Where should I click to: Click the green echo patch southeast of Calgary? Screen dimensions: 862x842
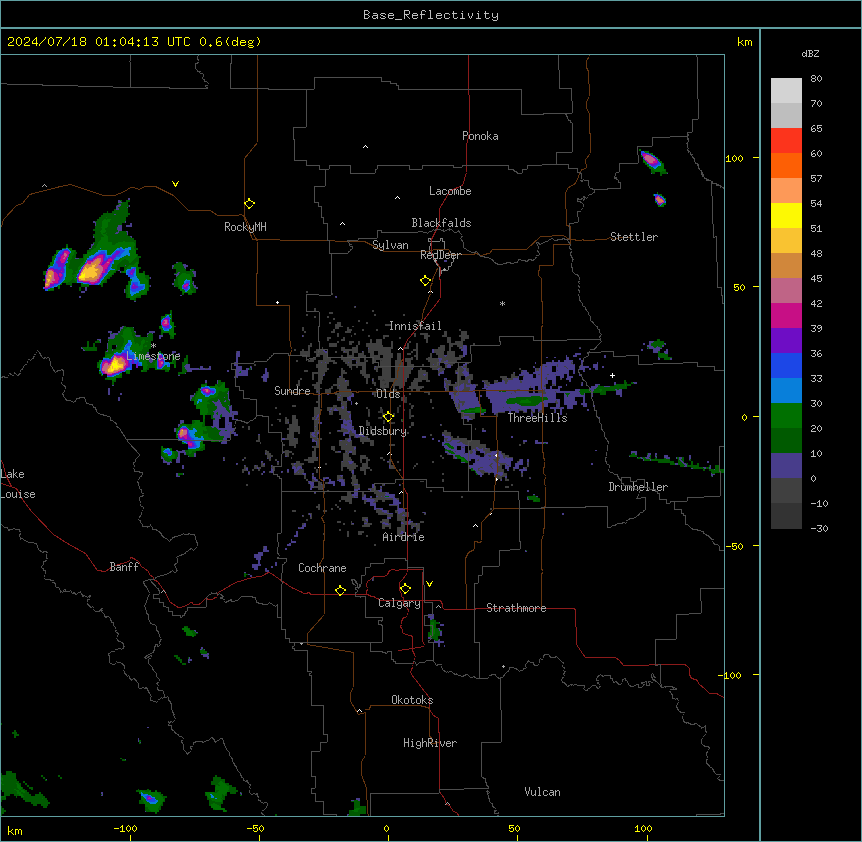(x=435, y=631)
